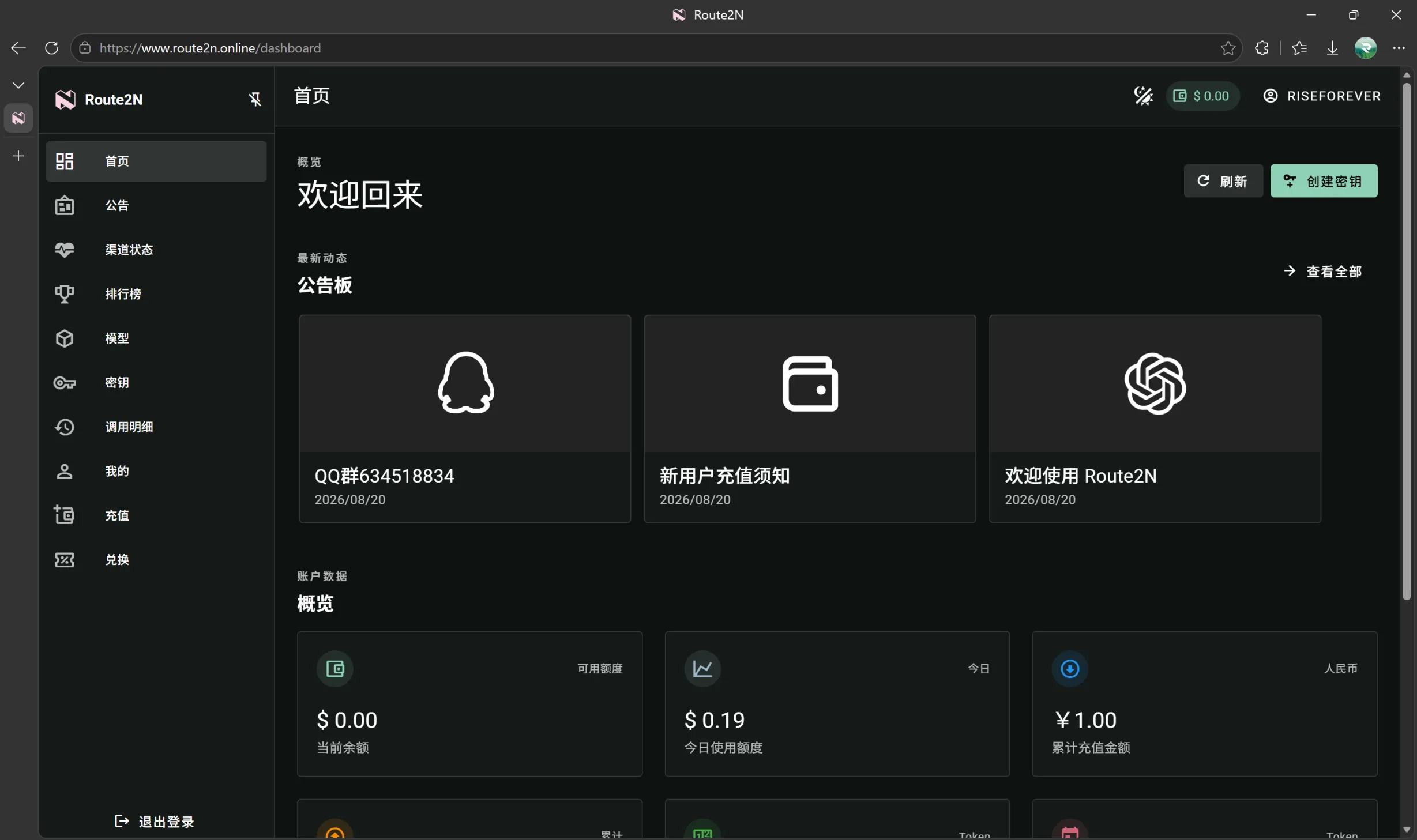Click the OpenAI logo on the welcome card
1417x840 pixels.
tap(1155, 383)
